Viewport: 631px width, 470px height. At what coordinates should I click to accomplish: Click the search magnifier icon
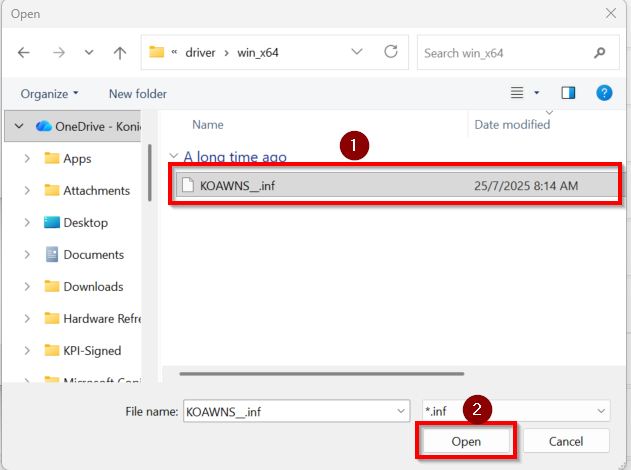(x=600, y=53)
